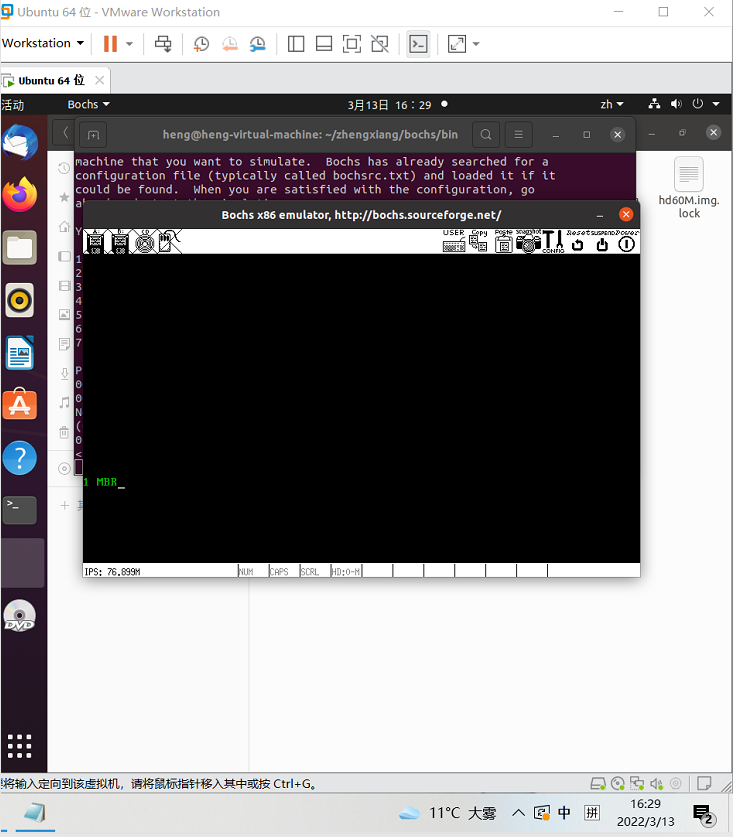733x837 pixels.
Task: Toggle the VMware library sidebar view
Action: tap(296, 44)
